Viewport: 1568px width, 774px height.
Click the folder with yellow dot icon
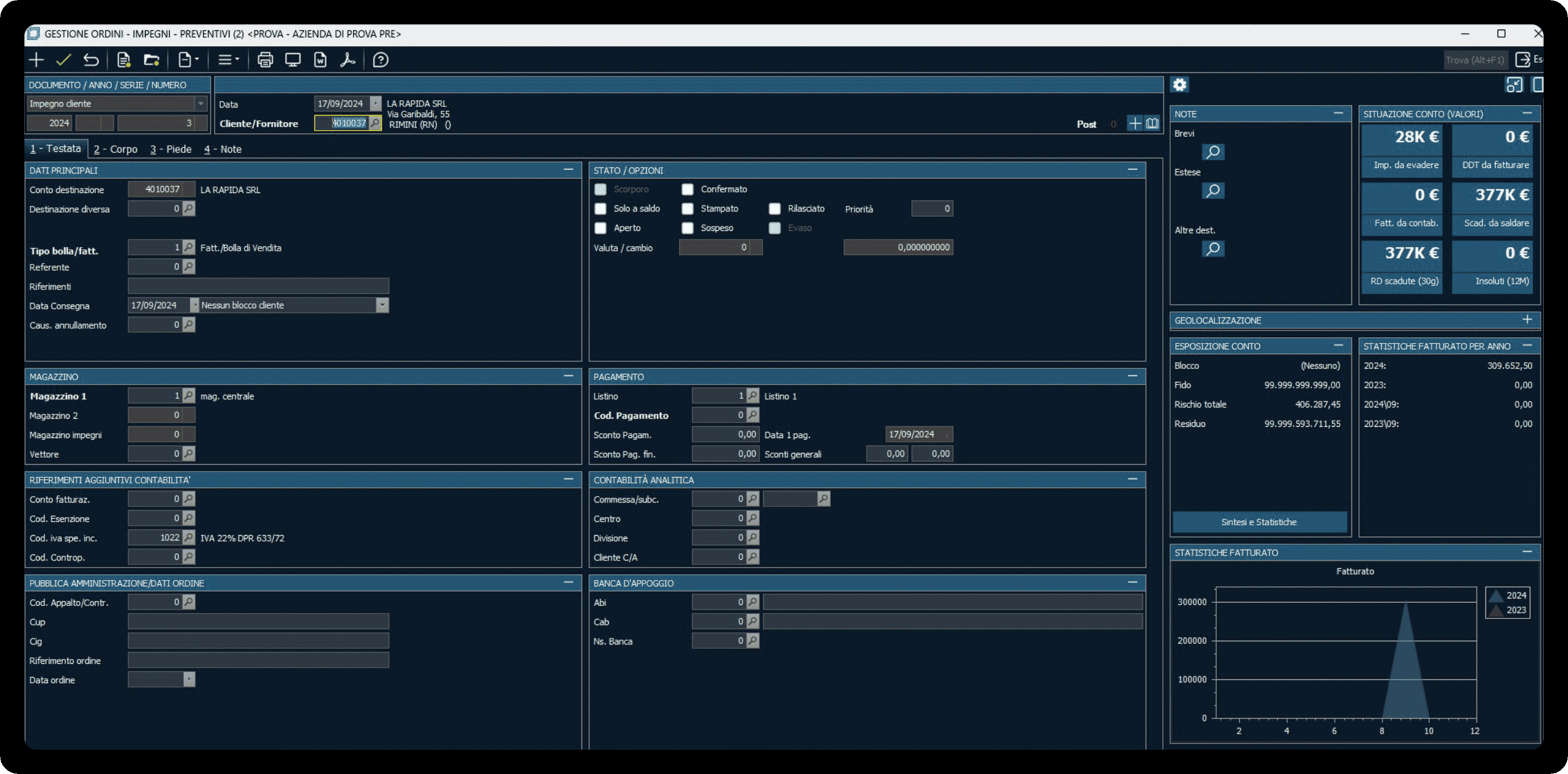(151, 59)
